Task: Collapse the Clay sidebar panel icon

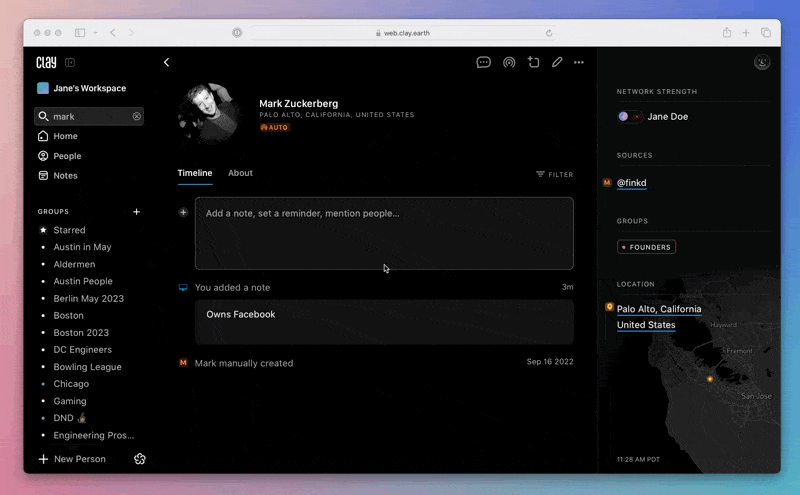Action: (x=70, y=62)
